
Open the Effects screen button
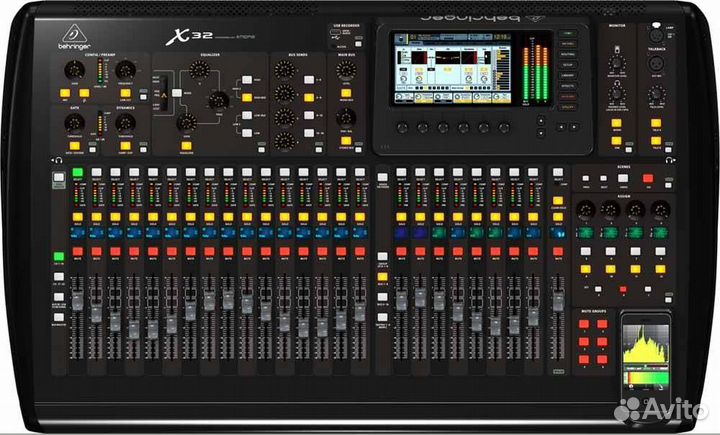tap(568, 86)
